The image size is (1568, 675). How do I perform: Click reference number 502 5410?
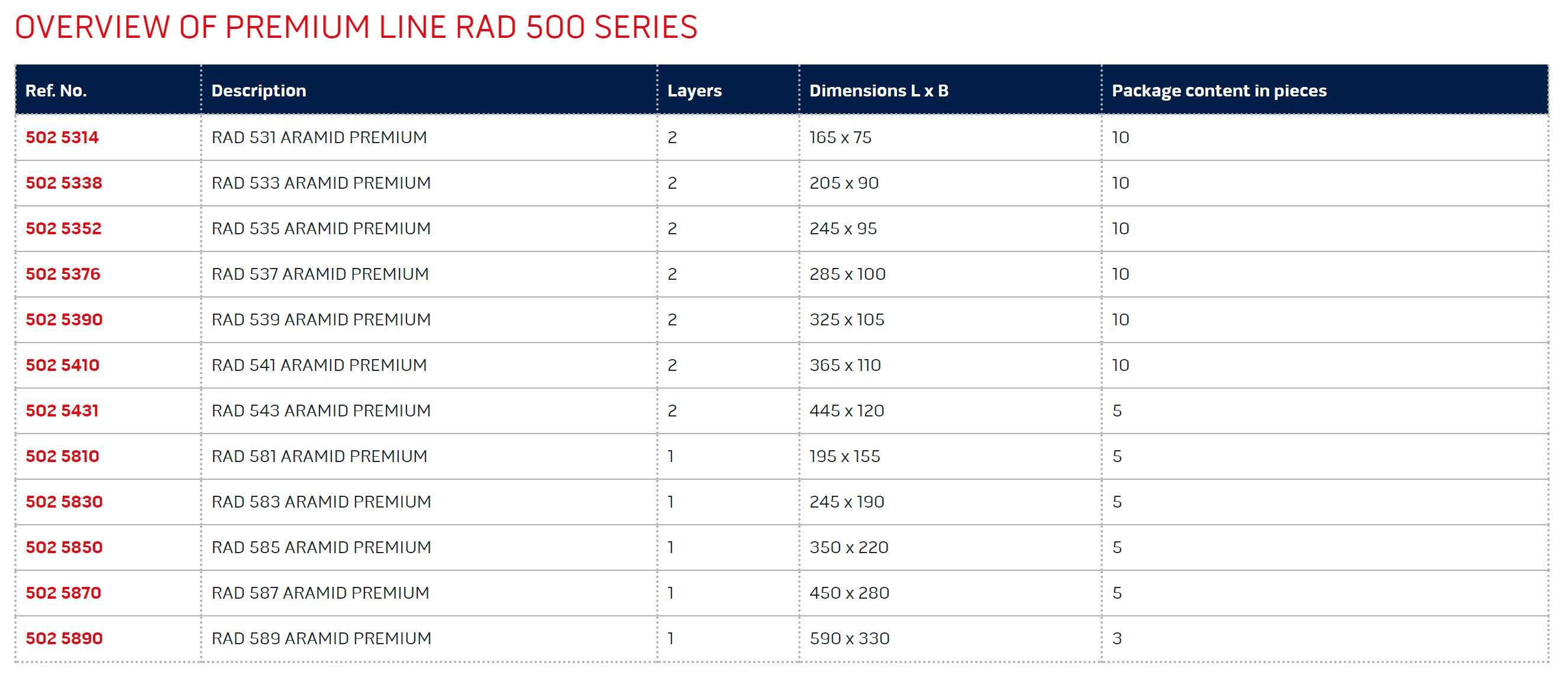tap(62, 365)
